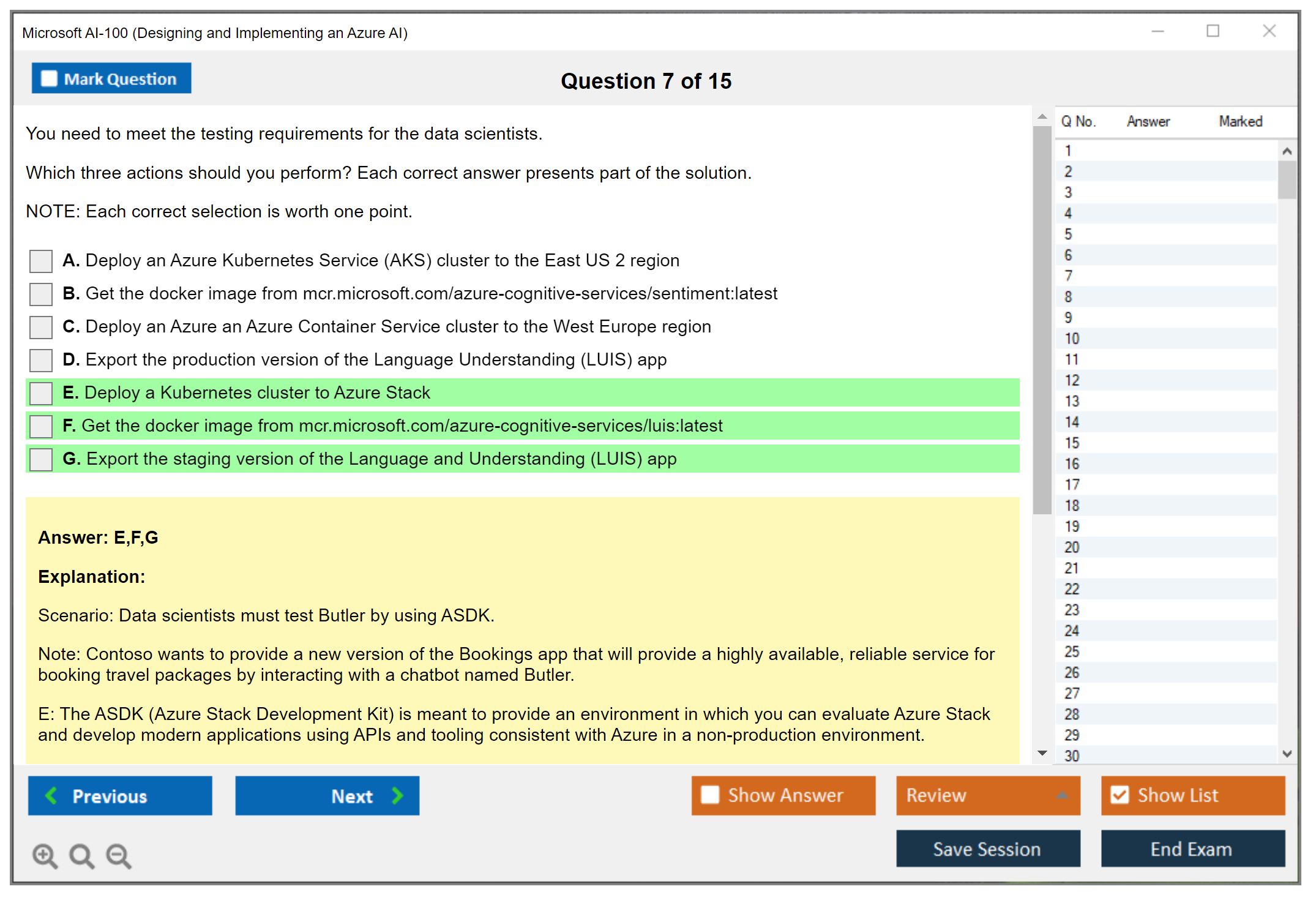The height and width of the screenshot is (900, 1316).
Task: Click the zoom out magnifier icon
Action: coord(119,855)
